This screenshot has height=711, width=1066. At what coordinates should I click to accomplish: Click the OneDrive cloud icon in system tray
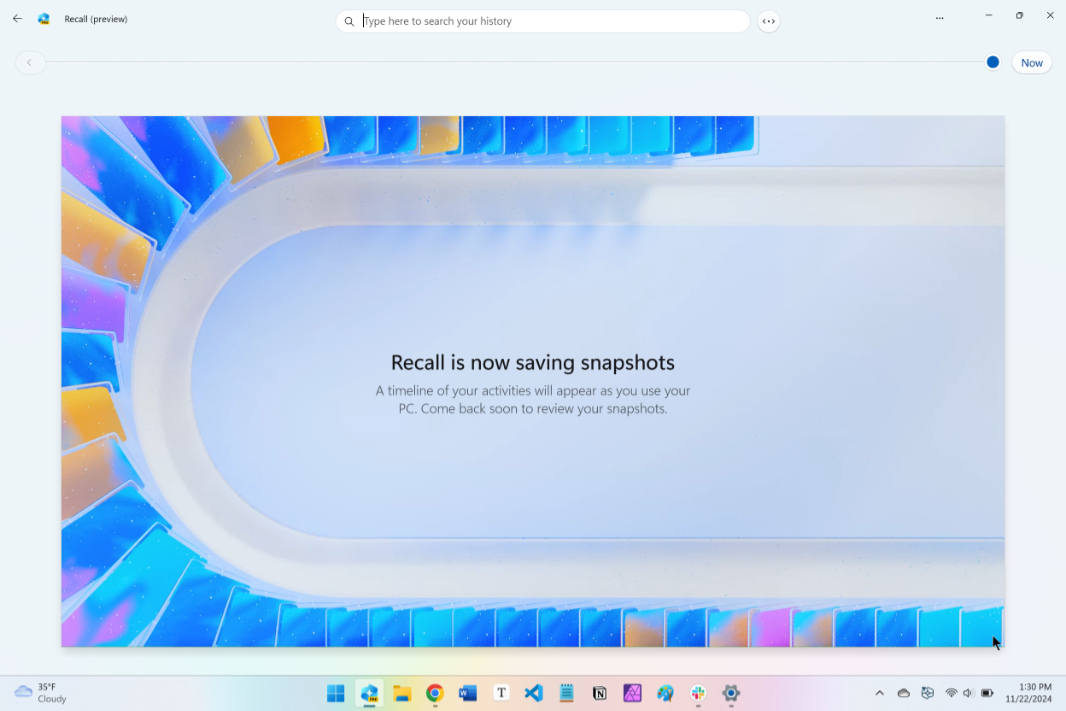(x=903, y=692)
